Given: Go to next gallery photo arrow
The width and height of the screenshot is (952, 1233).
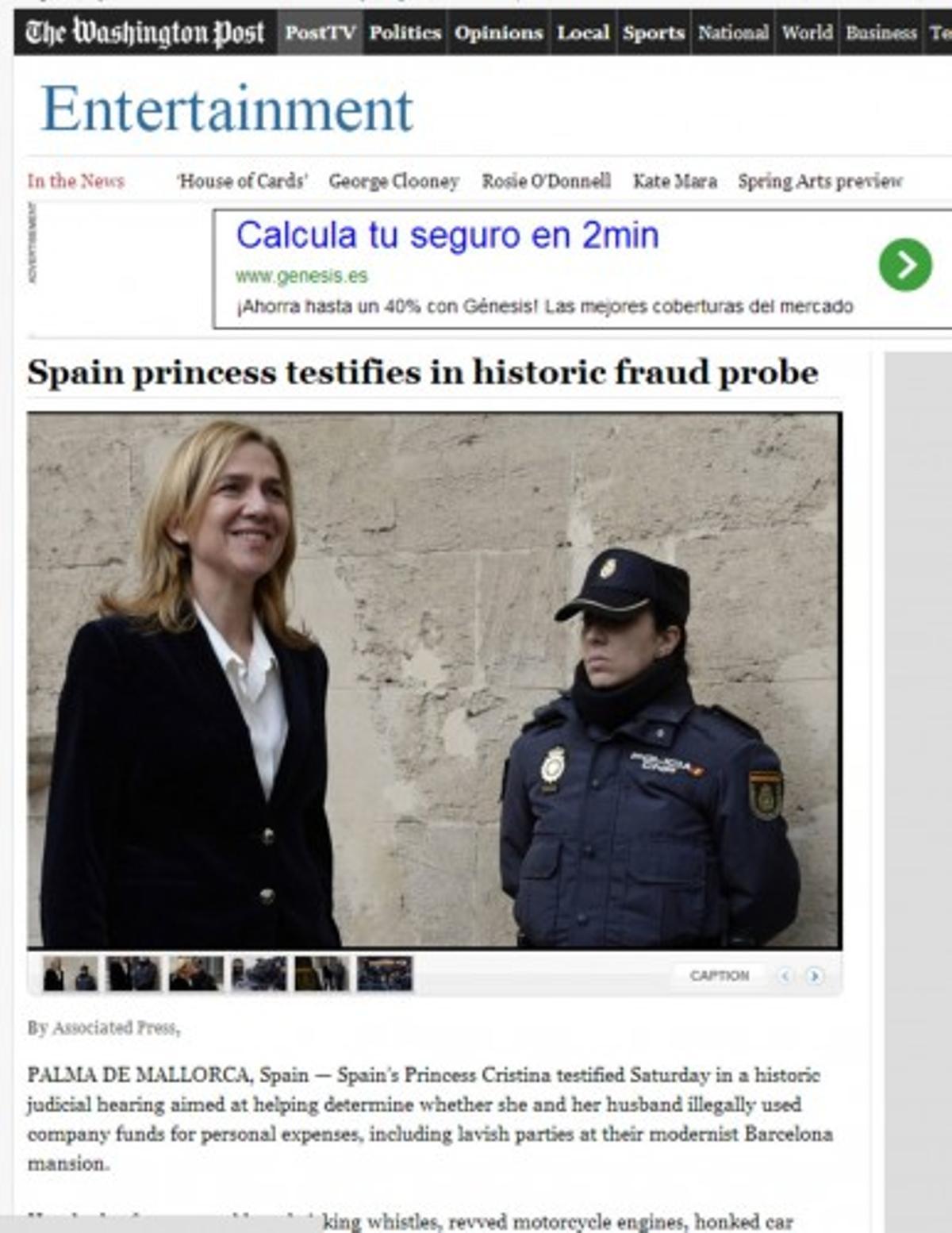Looking at the screenshot, I should pos(814,976).
